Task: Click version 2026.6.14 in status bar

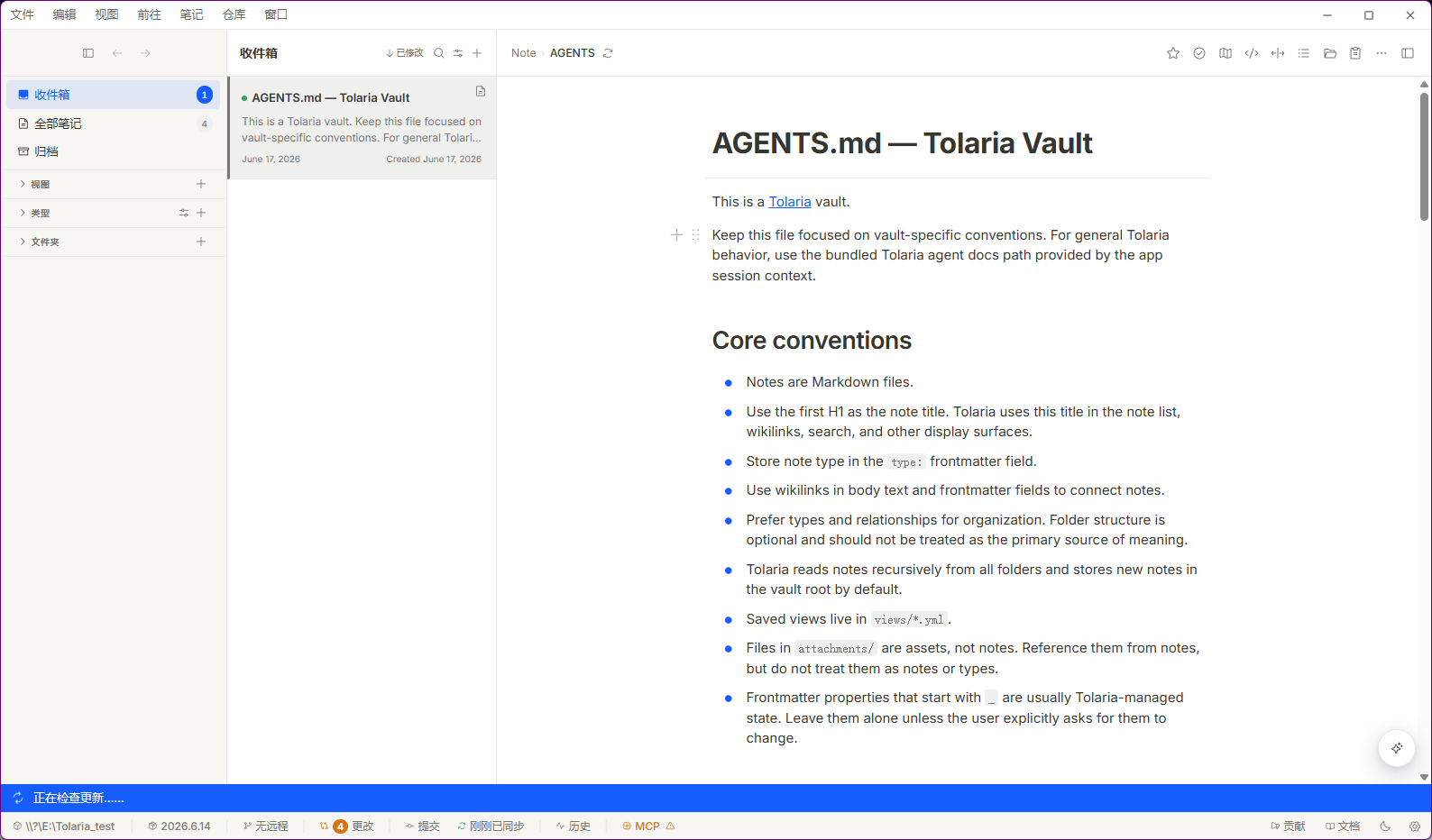Action: click(179, 826)
